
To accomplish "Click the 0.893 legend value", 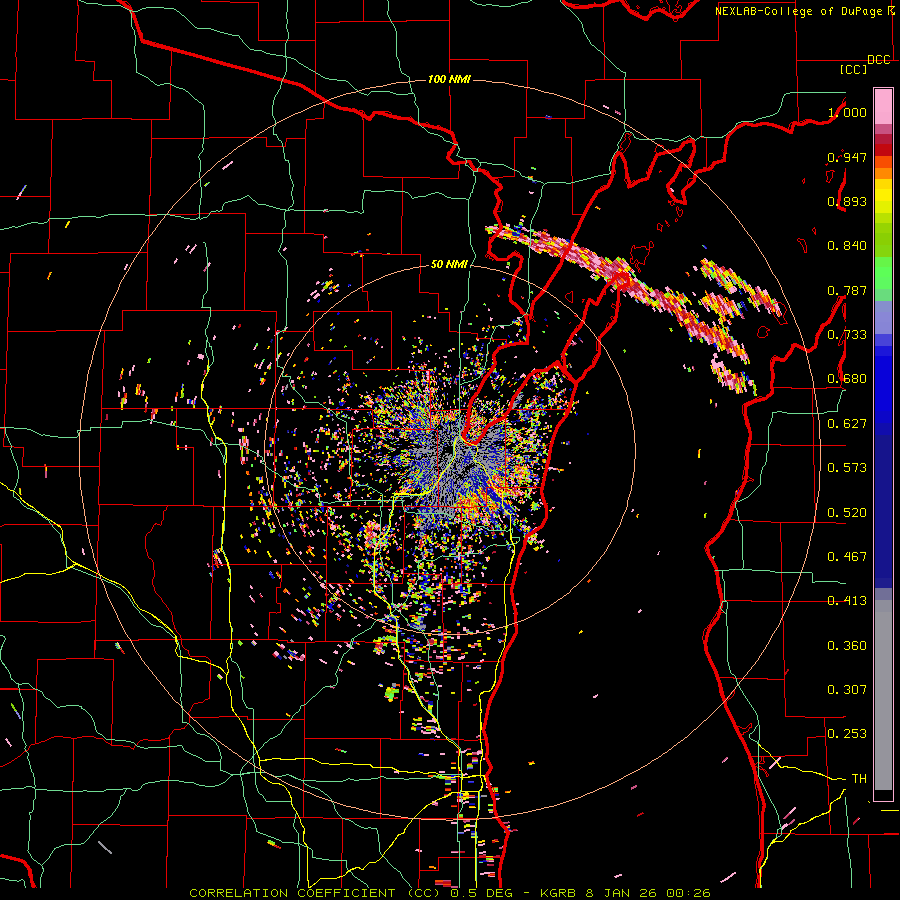I will 847,201.
